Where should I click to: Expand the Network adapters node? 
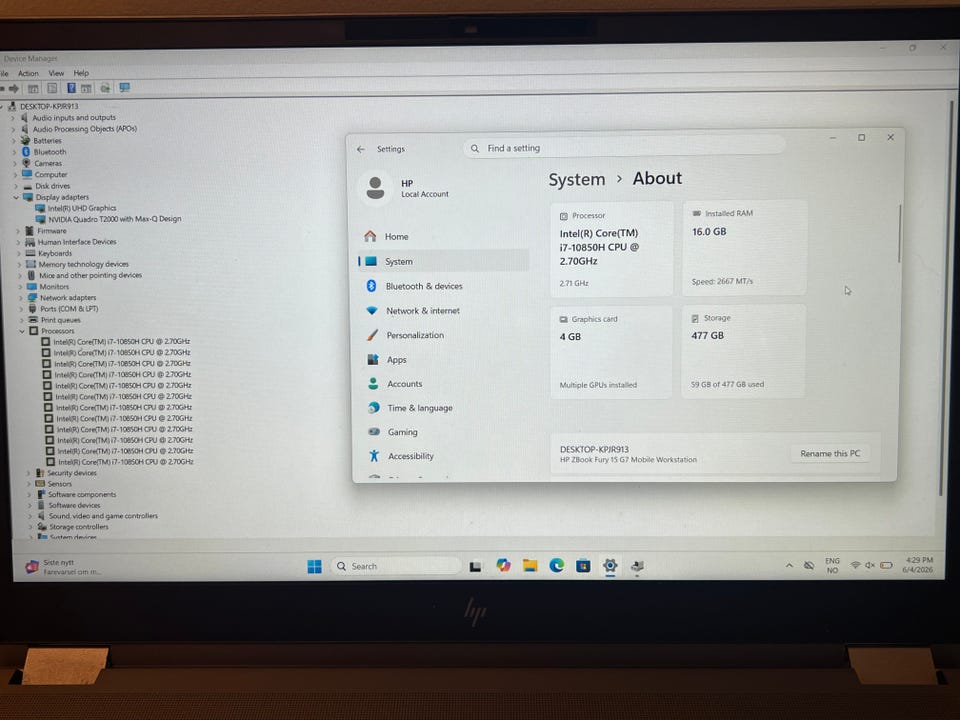[21, 298]
